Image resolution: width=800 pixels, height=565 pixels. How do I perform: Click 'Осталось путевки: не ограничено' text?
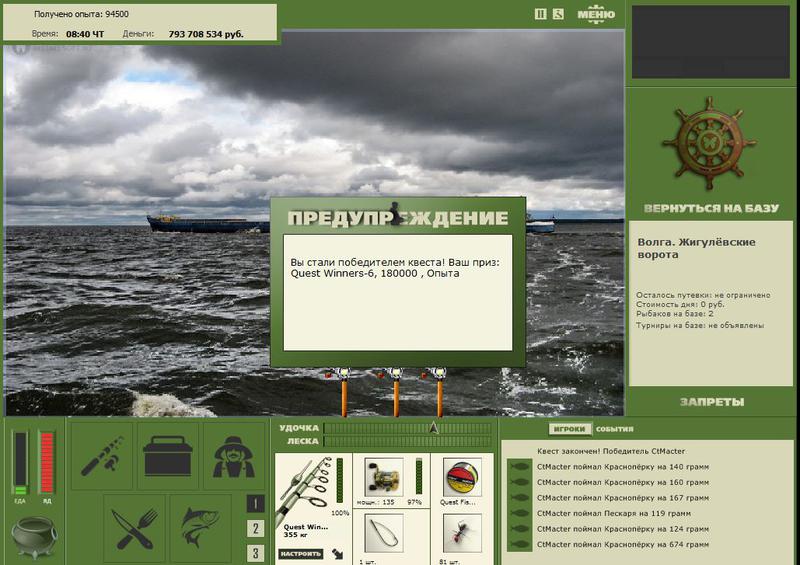703,295
